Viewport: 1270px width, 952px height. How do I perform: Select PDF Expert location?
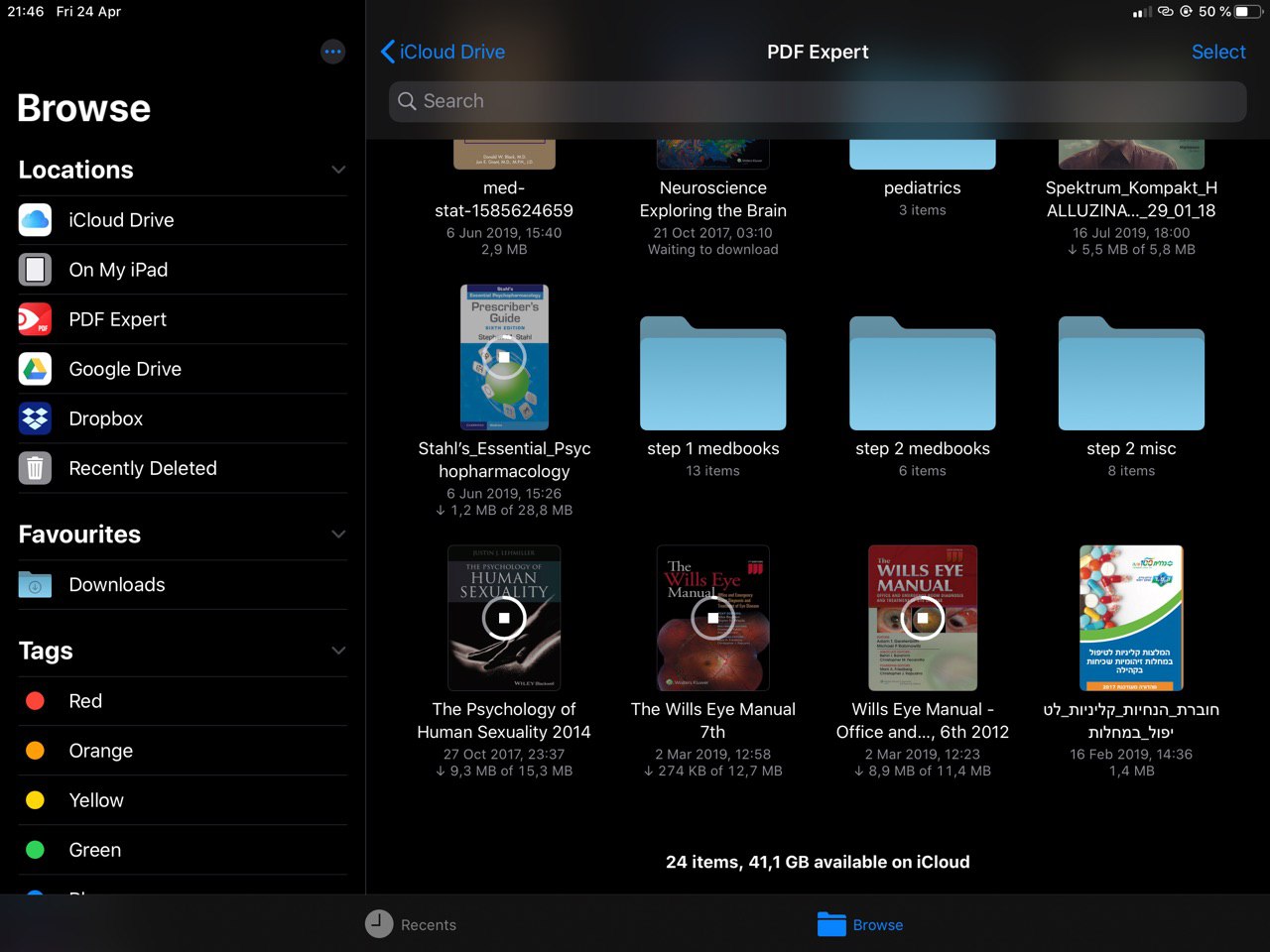[x=183, y=319]
